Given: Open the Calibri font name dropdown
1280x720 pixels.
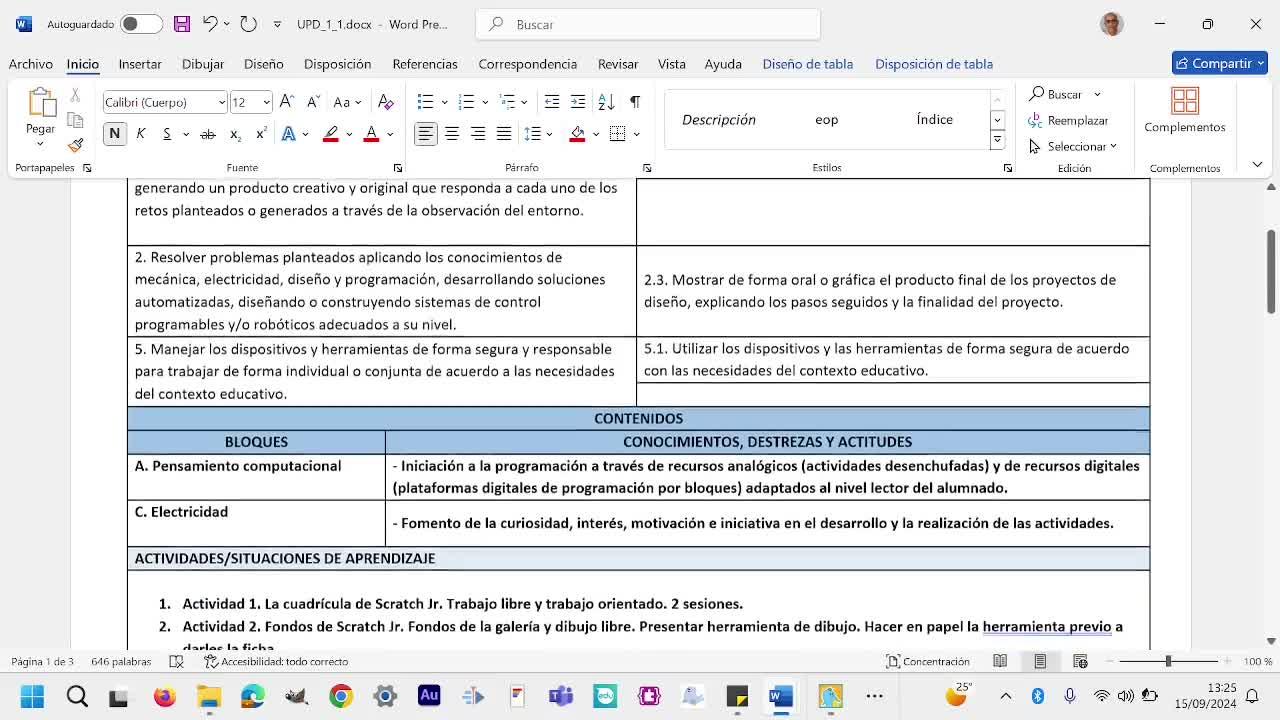Looking at the screenshot, I should (x=221, y=102).
